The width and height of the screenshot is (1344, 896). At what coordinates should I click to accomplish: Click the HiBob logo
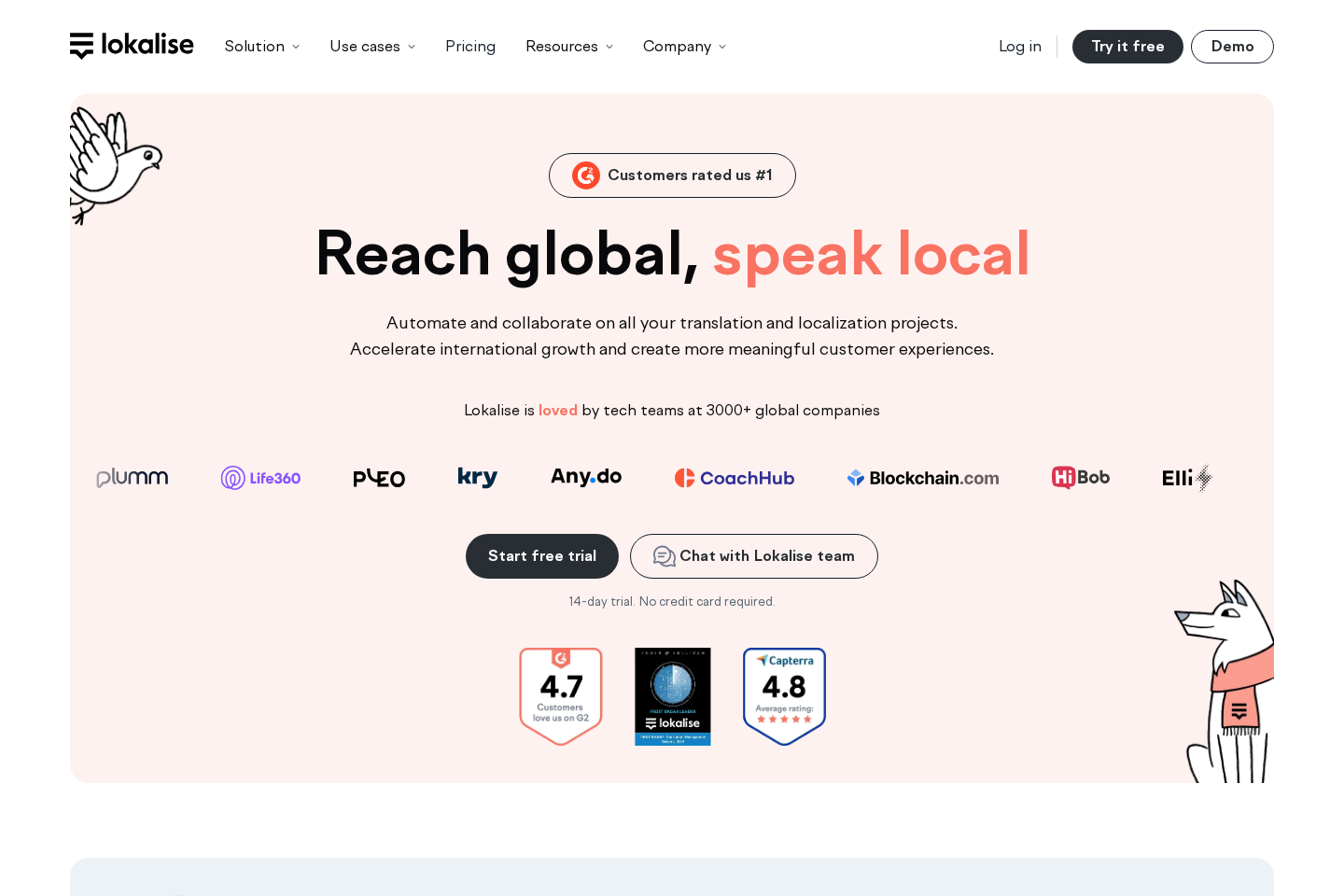[1081, 477]
